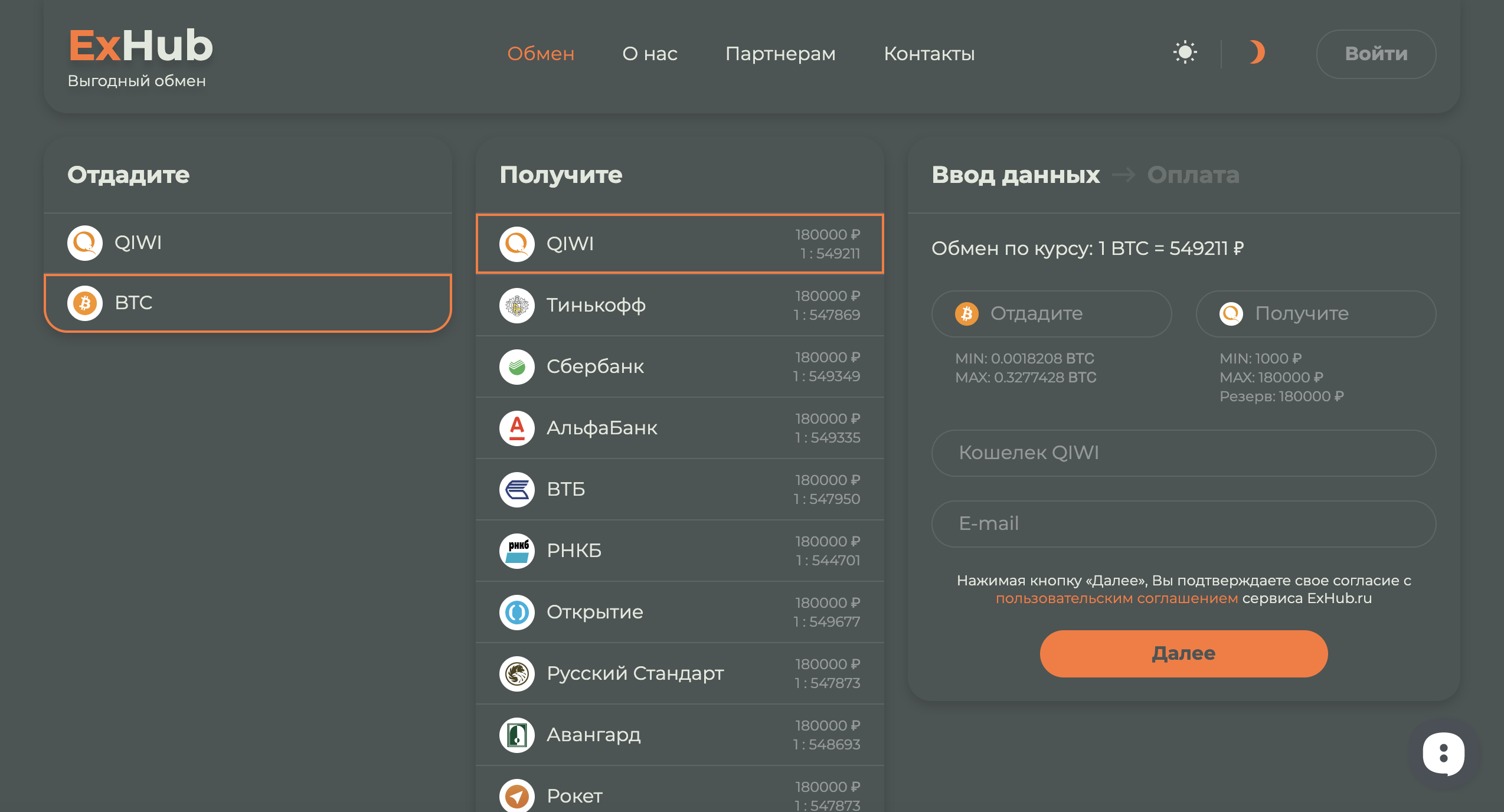Open Контакты in the navigation

pyautogui.click(x=929, y=54)
